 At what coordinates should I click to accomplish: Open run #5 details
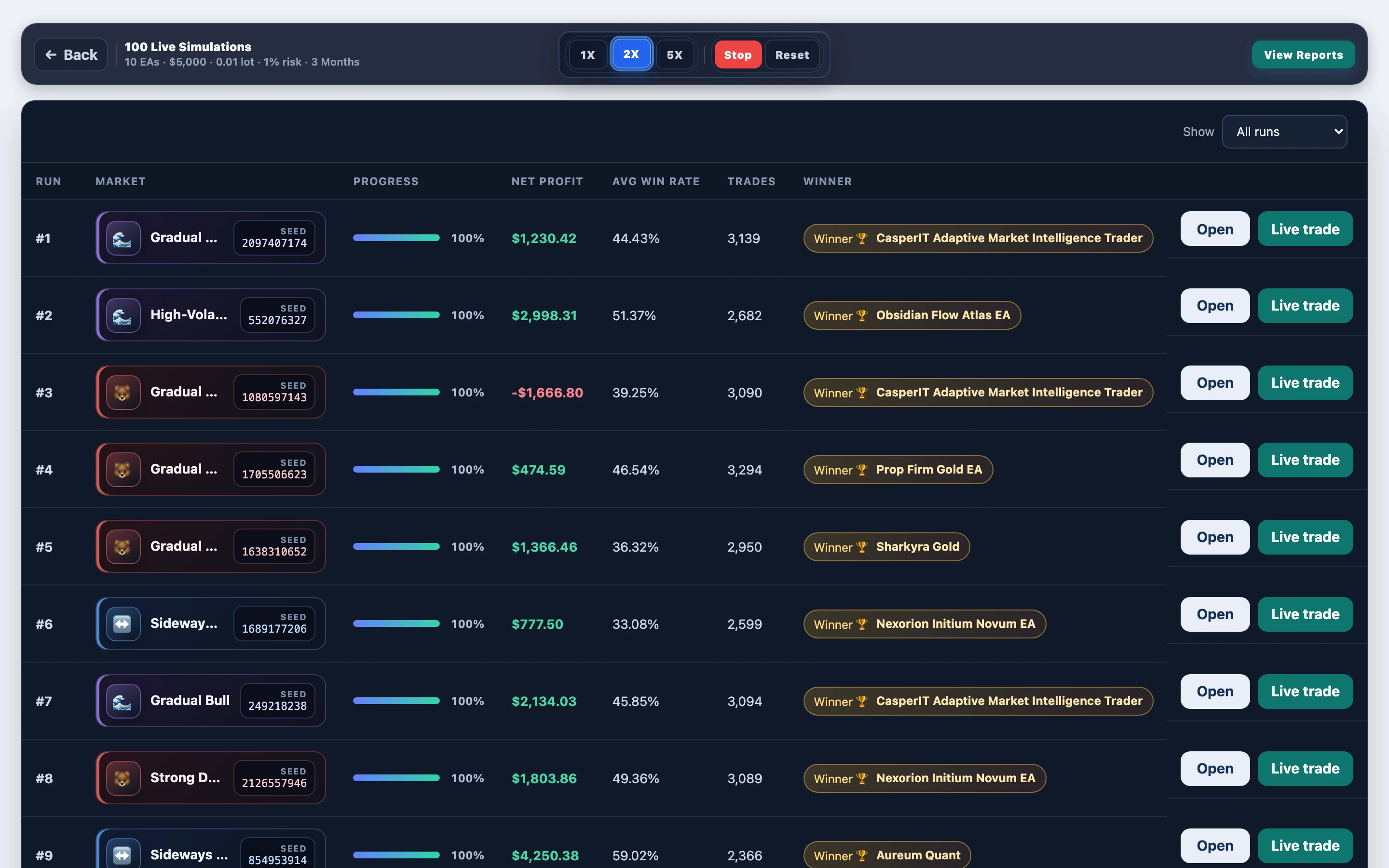(x=1215, y=537)
